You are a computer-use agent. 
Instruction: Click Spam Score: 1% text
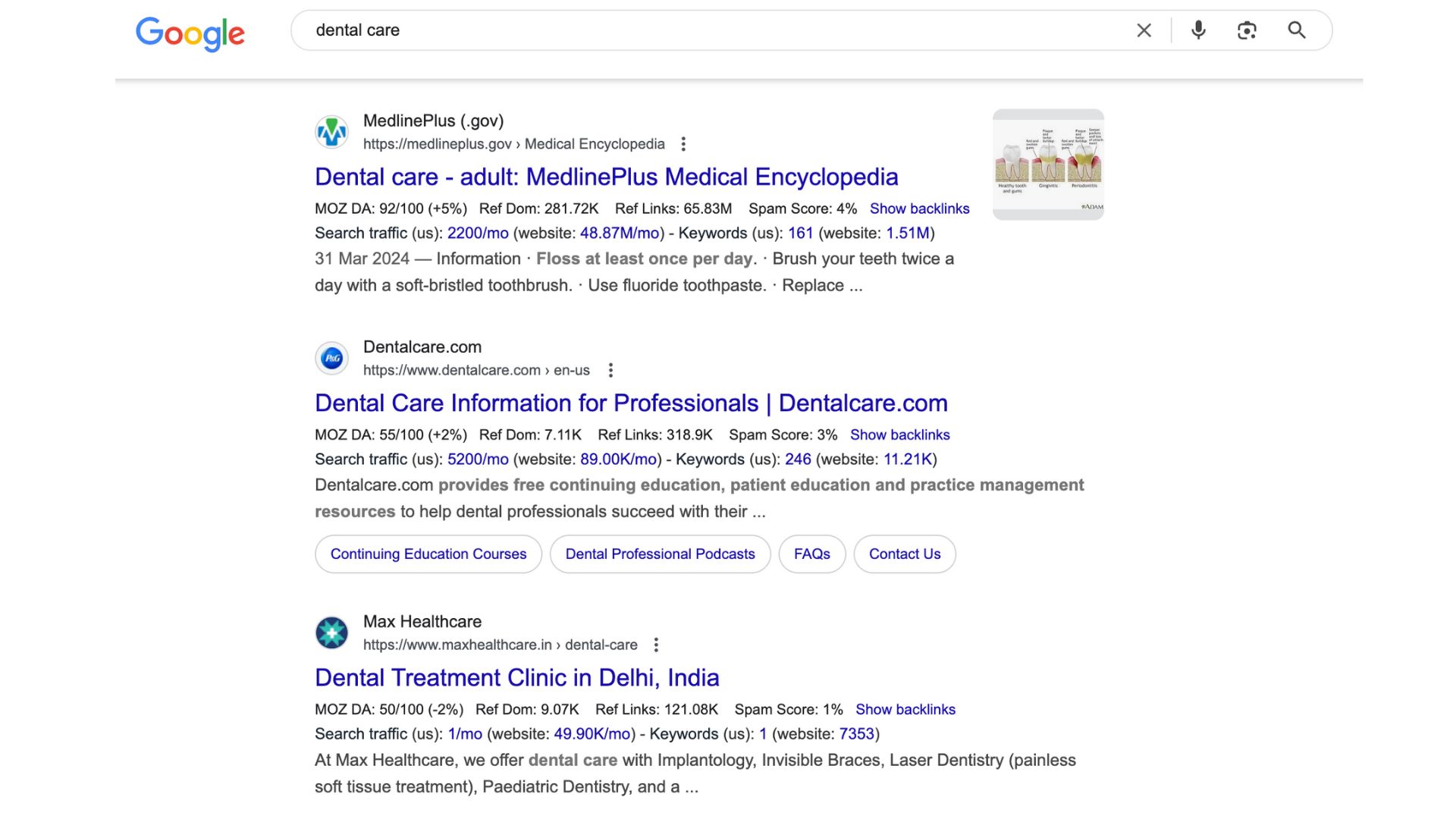[x=789, y=709]
